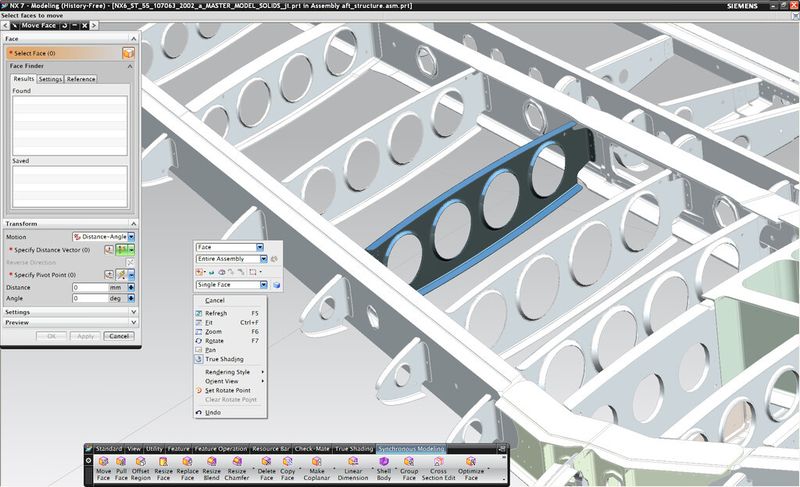Click Cancel at top of context menu

[215, 300]
